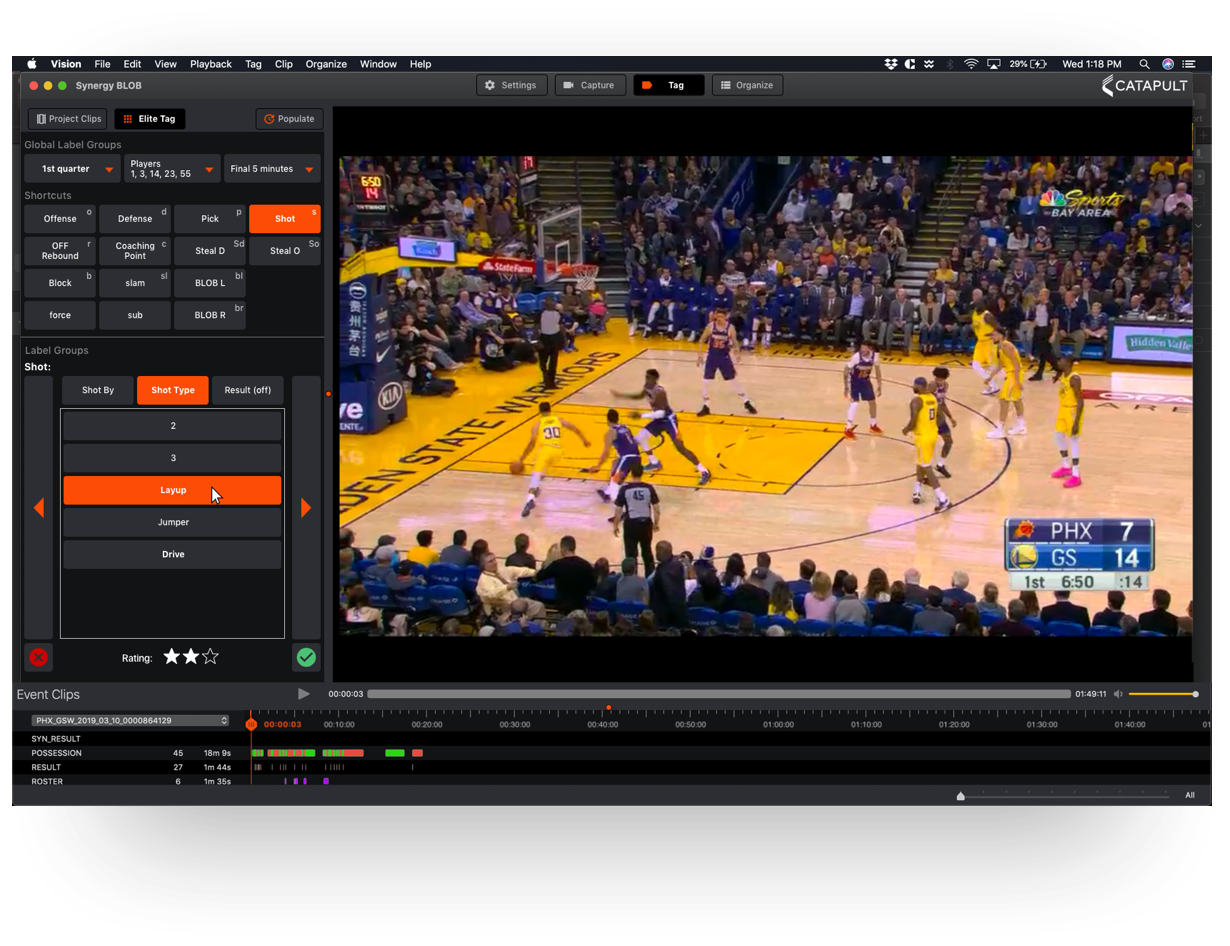Click the red cancel X button
The height and width of the screenshot is (946, 1230).
(x=38, y=657)
